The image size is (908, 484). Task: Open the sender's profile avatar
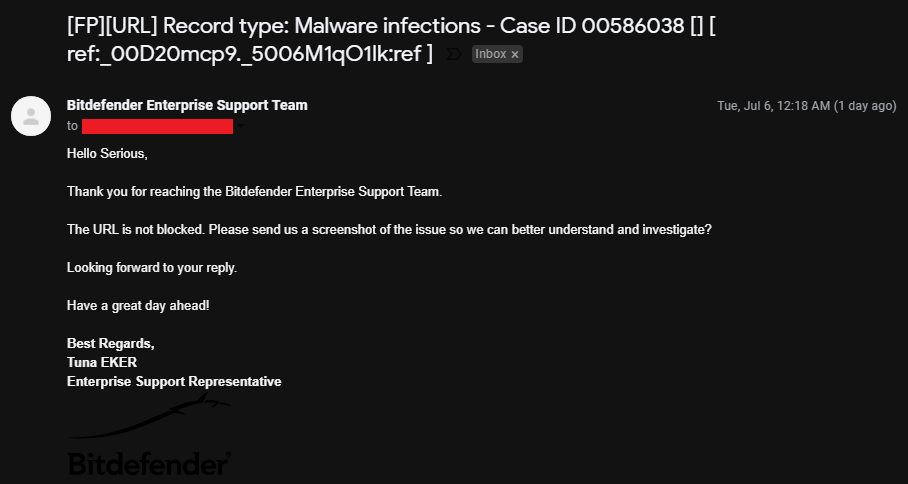pyautogui.click(x=31, y=115)
